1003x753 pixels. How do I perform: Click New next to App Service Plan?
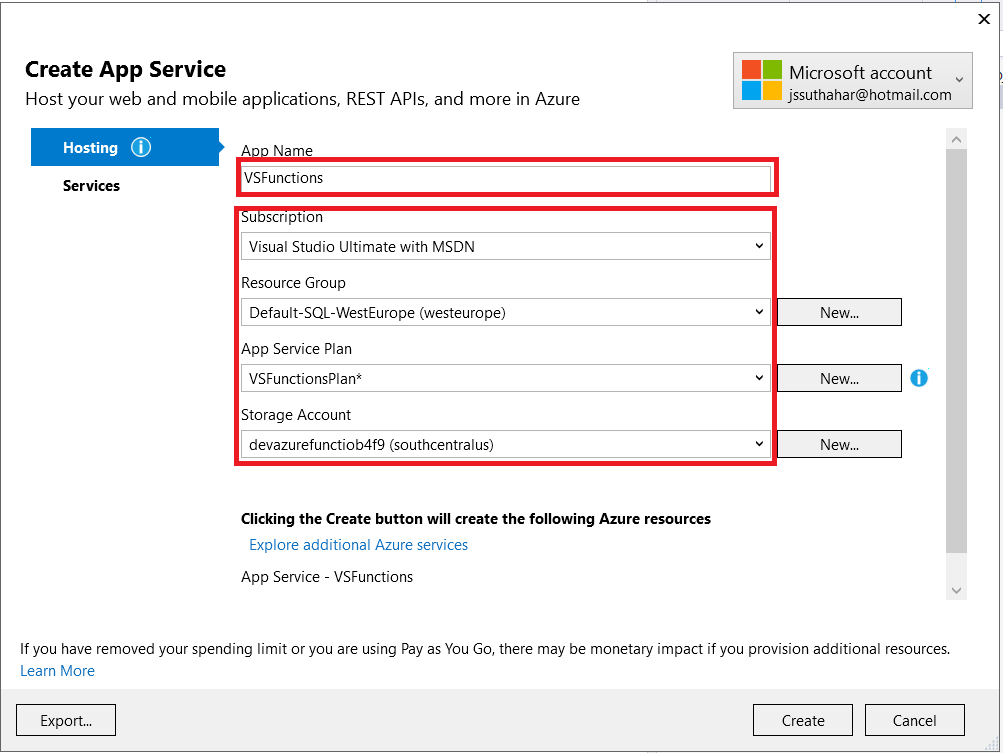[839, 378]
